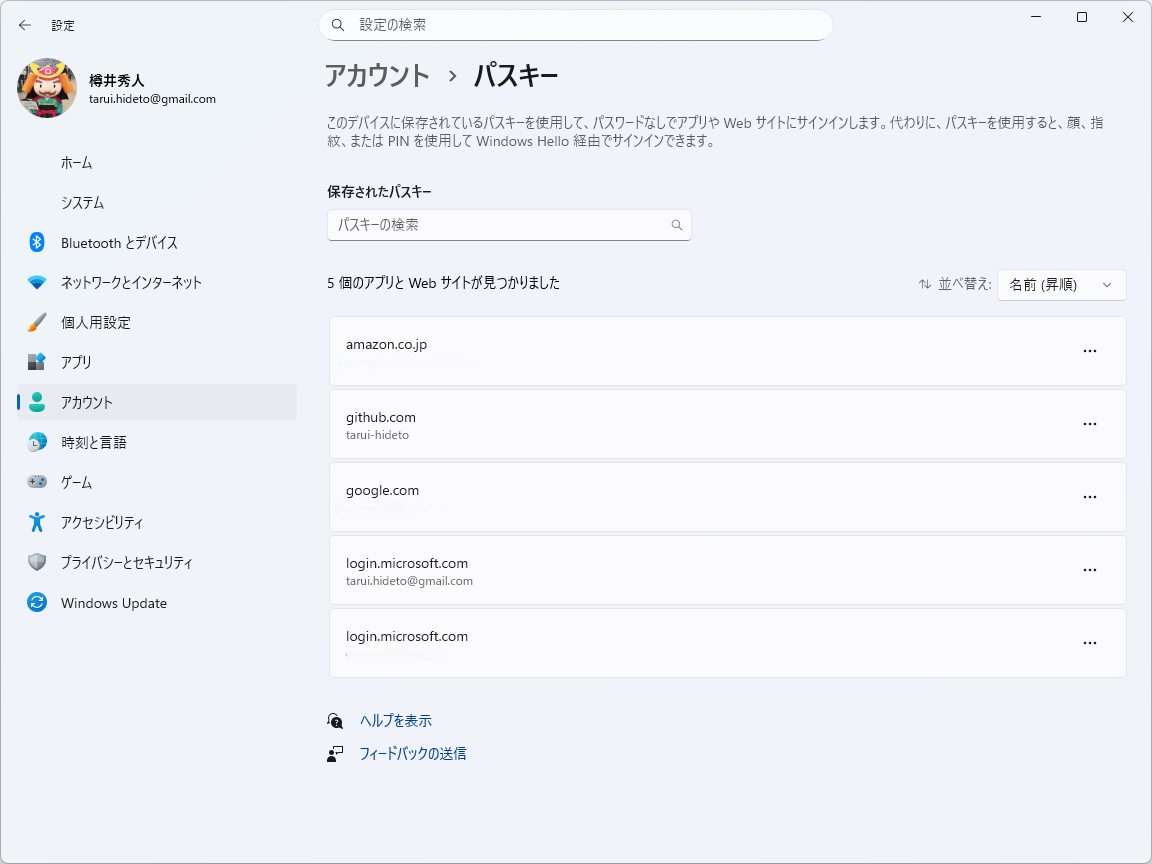Click the profile avatar for 樽井秀人

tap(45, 89)
